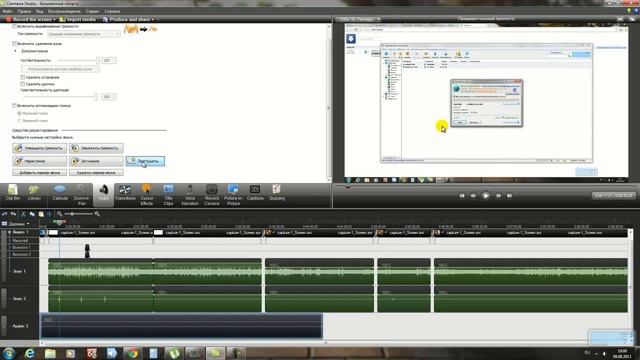Screen dimensions: 640x360
Task: Select the Audio tool tab
Action: point(103,193)
